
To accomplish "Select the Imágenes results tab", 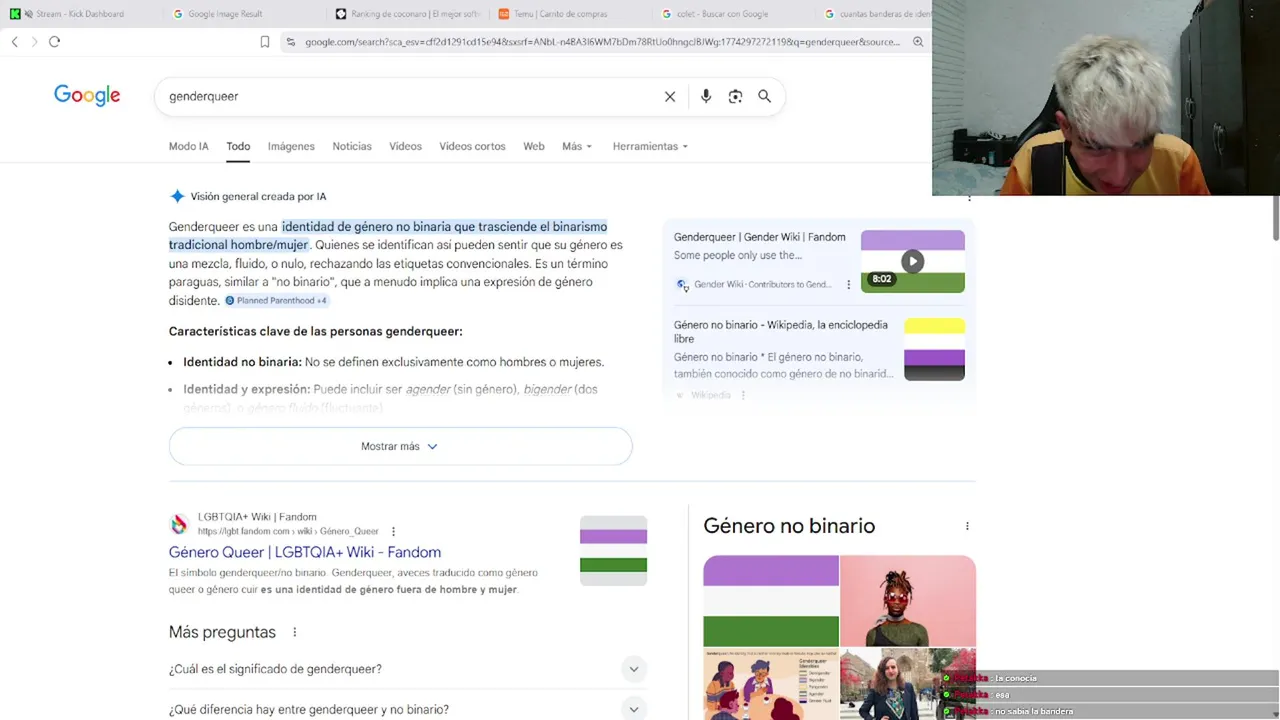I will 291,147.
